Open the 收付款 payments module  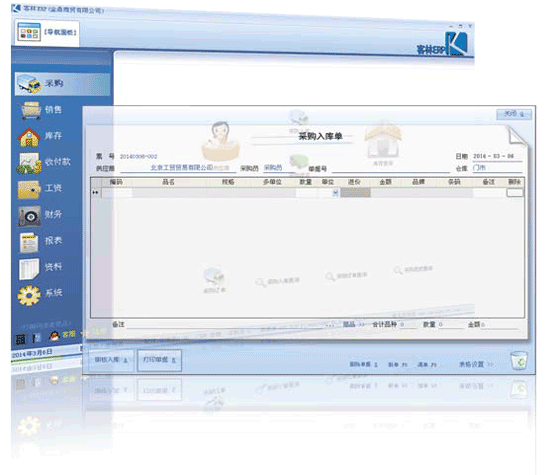point(44,163)
